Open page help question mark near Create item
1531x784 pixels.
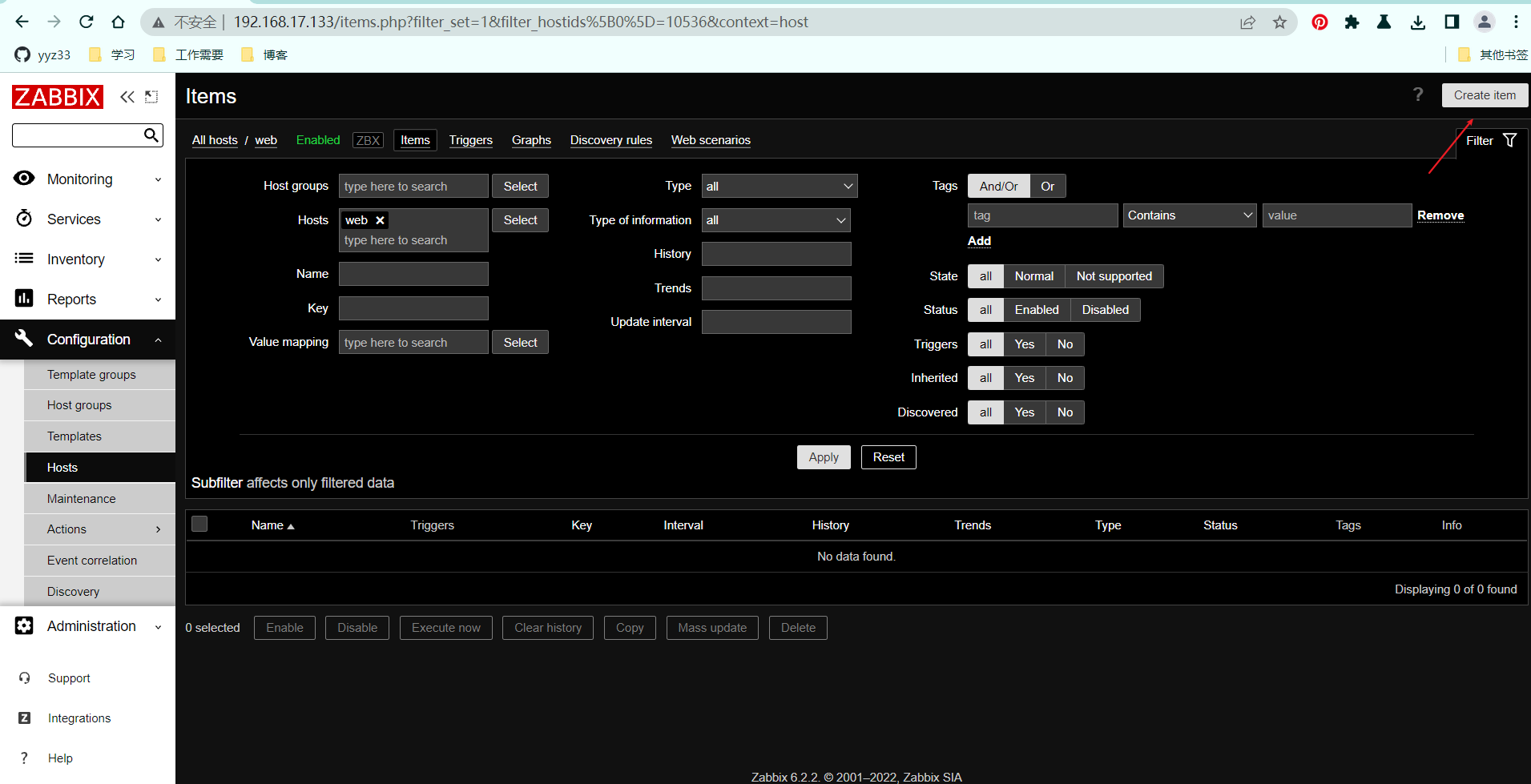pos(1418,94)
